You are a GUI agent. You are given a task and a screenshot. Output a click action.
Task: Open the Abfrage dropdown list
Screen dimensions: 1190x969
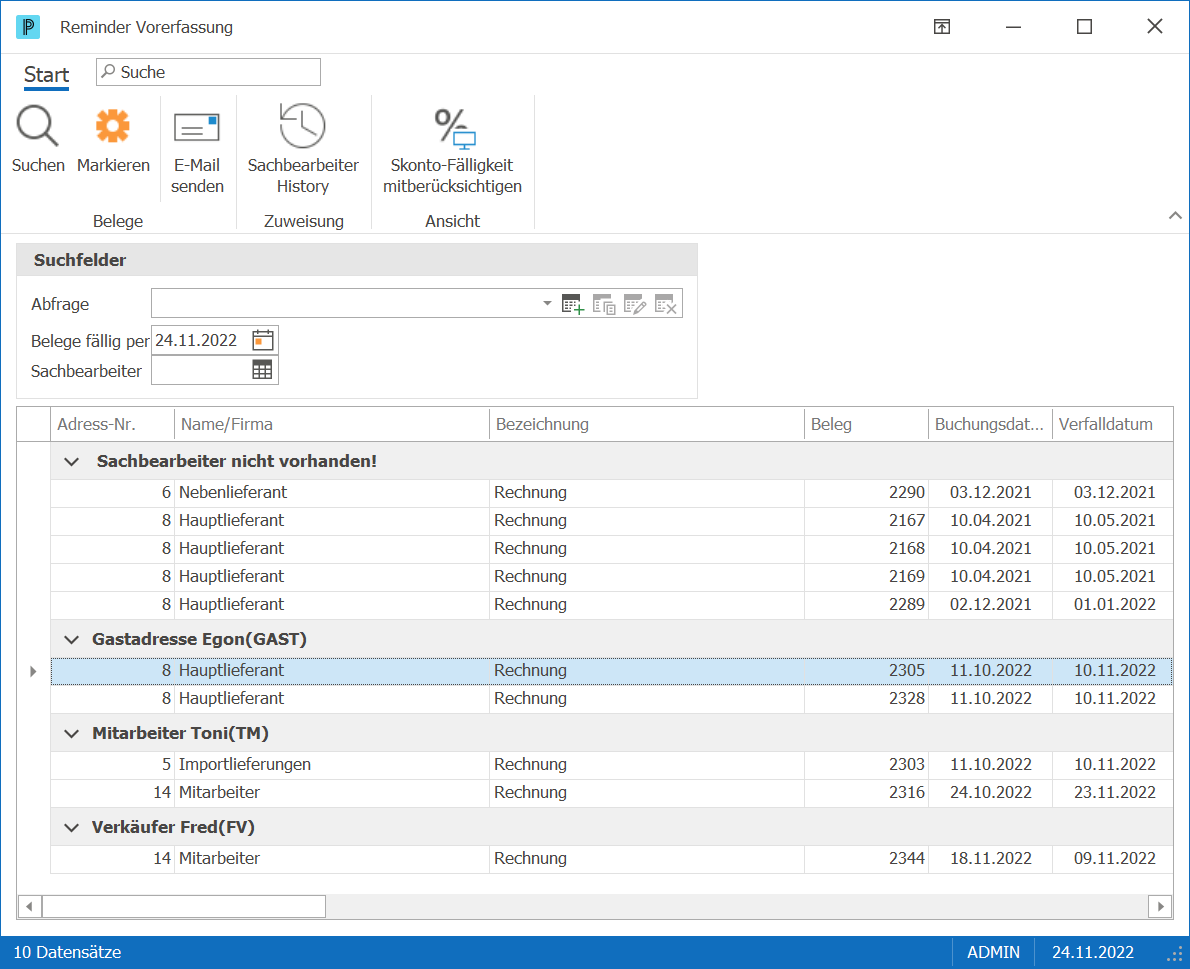point(547,304)
